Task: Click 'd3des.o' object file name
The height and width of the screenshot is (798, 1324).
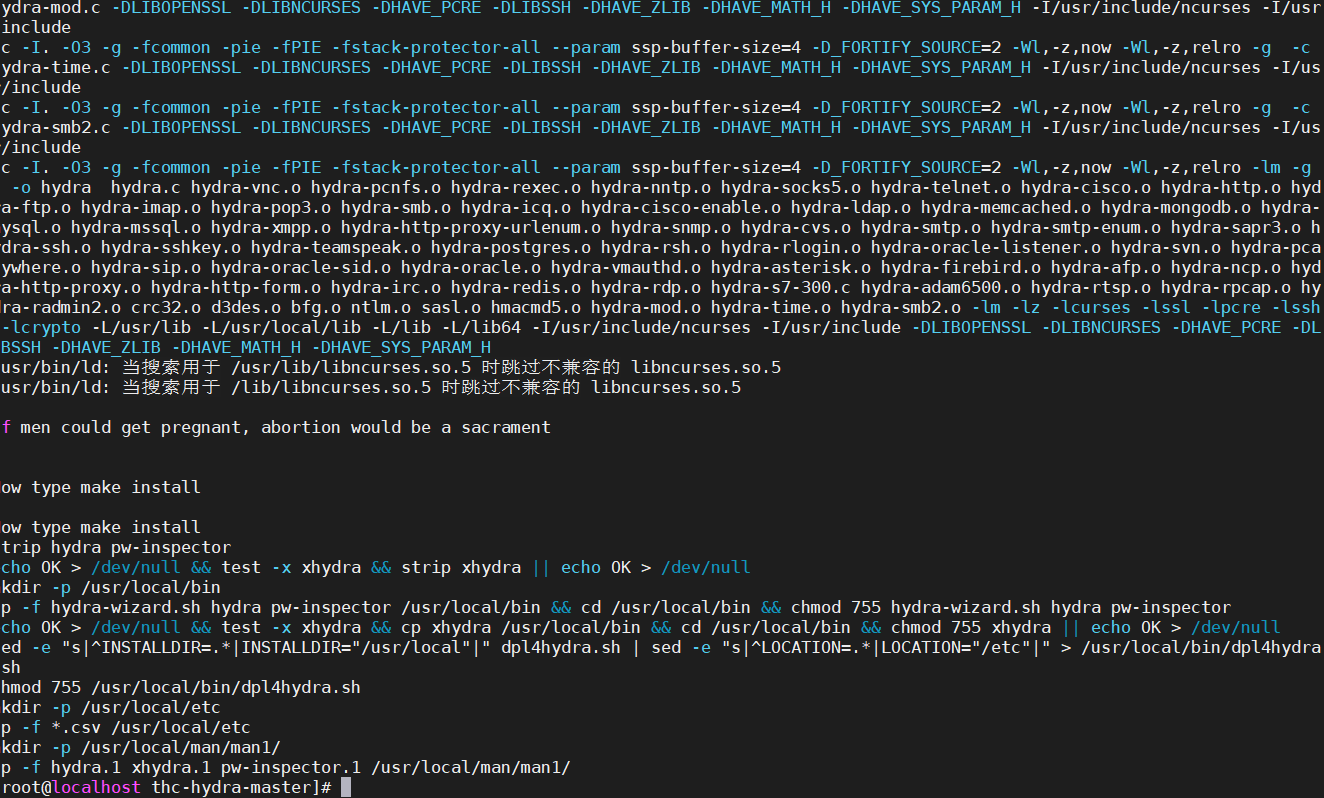Action: click(246, 308)
